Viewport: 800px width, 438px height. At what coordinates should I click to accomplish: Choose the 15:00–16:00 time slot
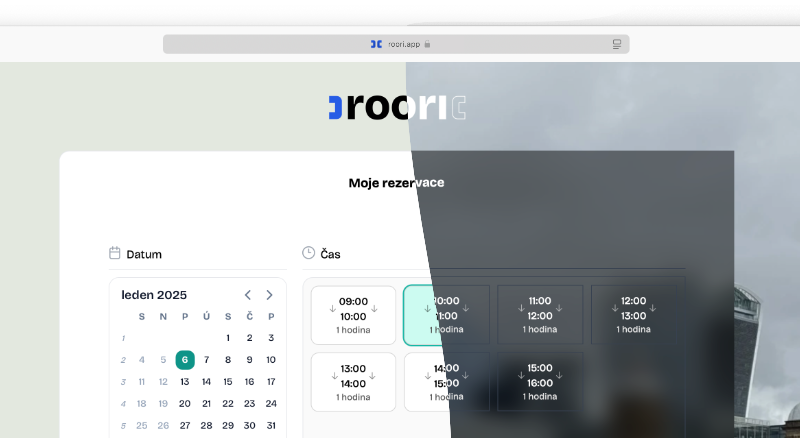(540, 382)
